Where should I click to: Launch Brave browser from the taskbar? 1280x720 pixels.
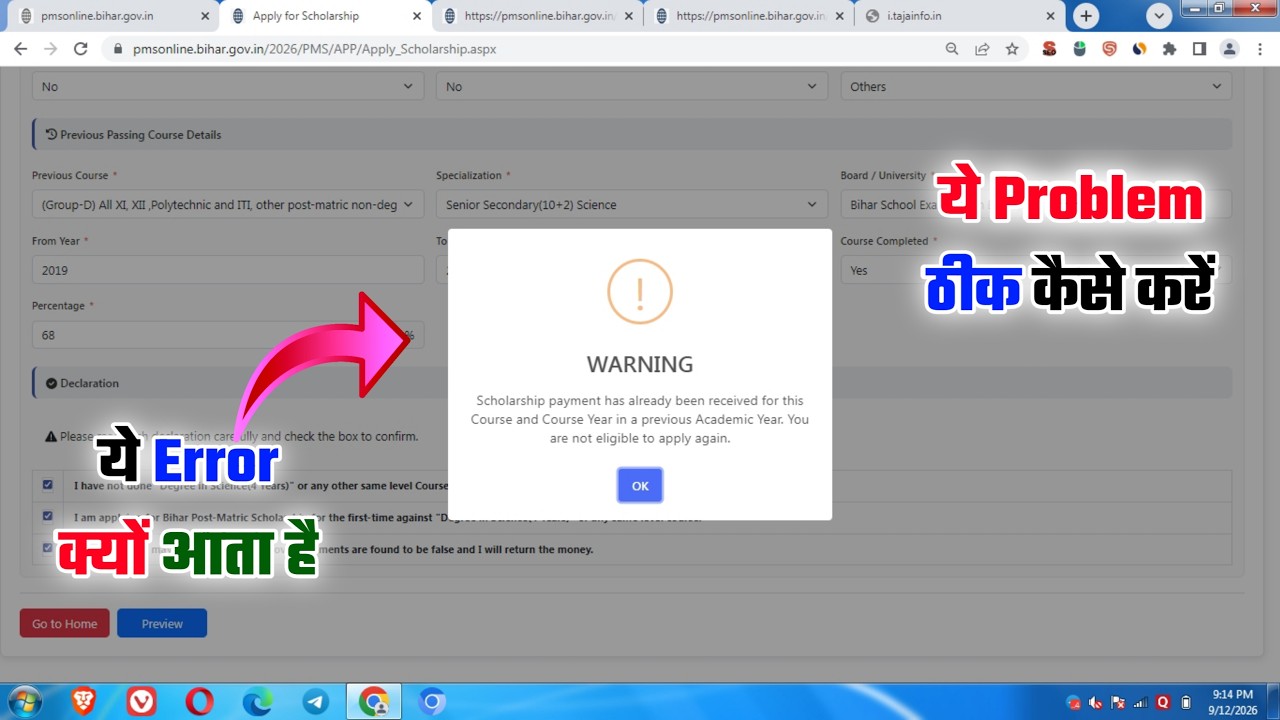[83, 702]
